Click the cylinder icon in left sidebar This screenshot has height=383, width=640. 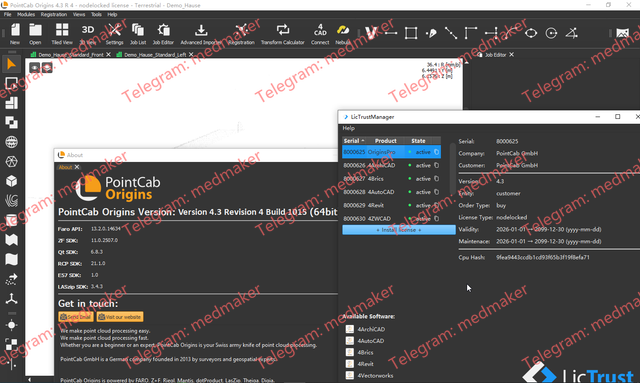[x=11, y=220]
